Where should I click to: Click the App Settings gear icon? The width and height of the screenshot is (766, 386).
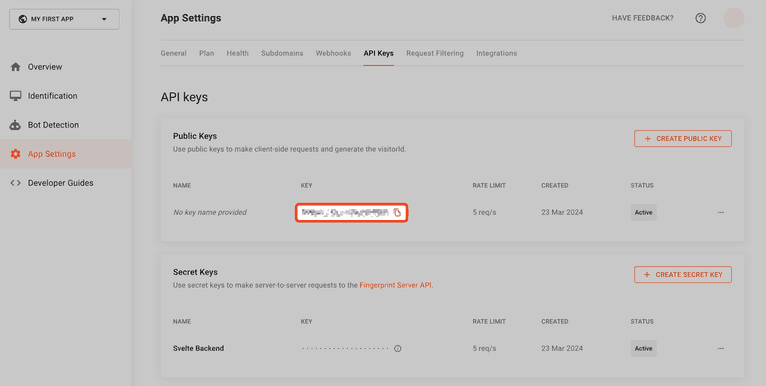(16, 154)
